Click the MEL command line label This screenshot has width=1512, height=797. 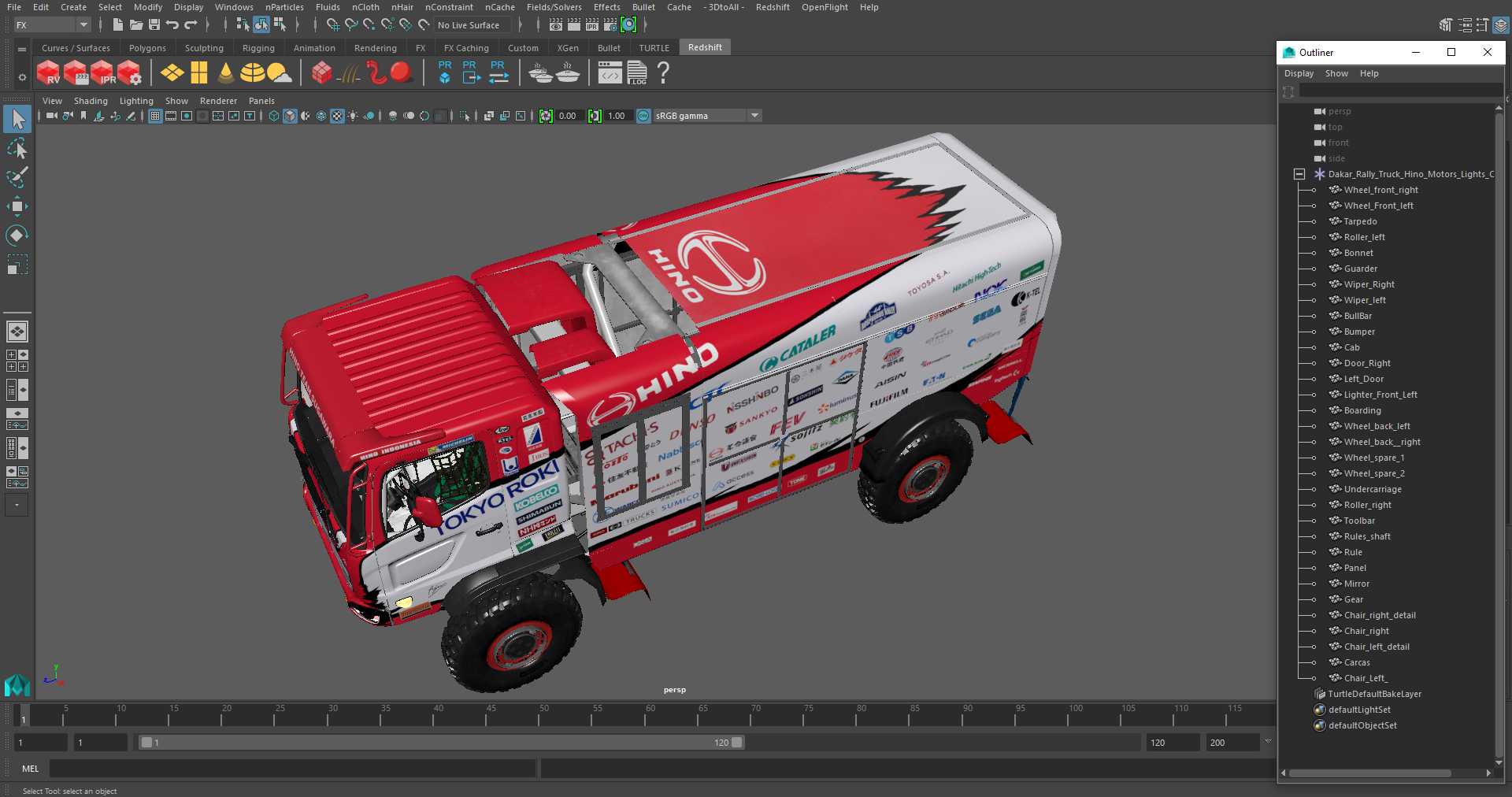[x=31, y=769]
